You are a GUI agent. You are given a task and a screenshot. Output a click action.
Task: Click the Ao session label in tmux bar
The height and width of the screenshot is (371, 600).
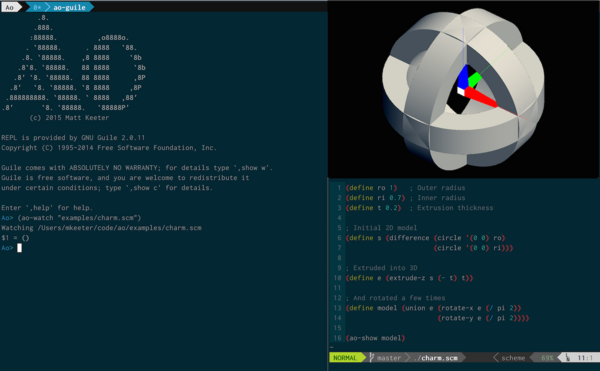tap(10, 7)
